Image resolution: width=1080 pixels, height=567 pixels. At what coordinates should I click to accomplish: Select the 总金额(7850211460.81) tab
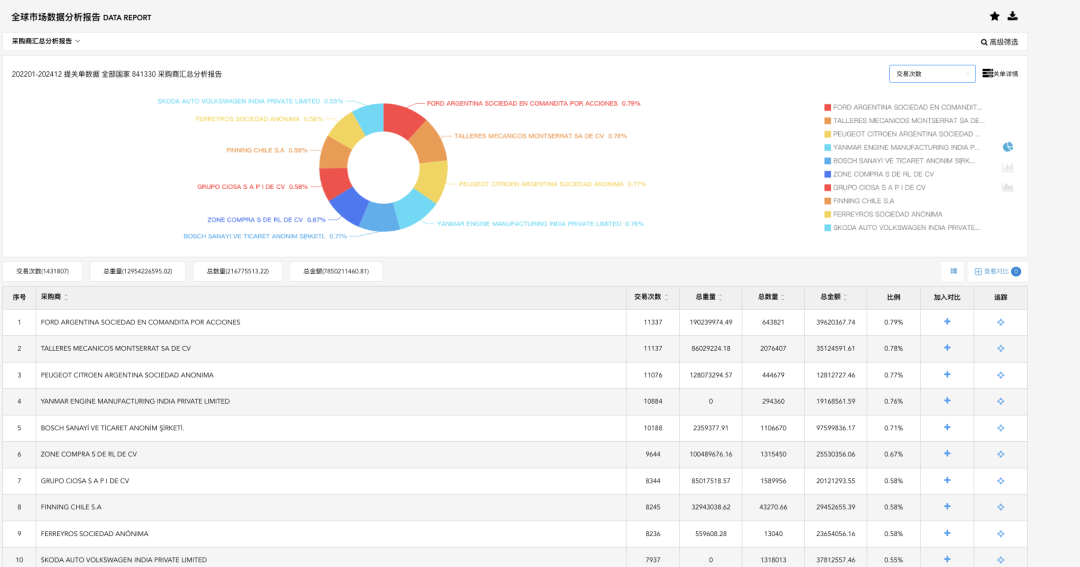click(336, 271)
